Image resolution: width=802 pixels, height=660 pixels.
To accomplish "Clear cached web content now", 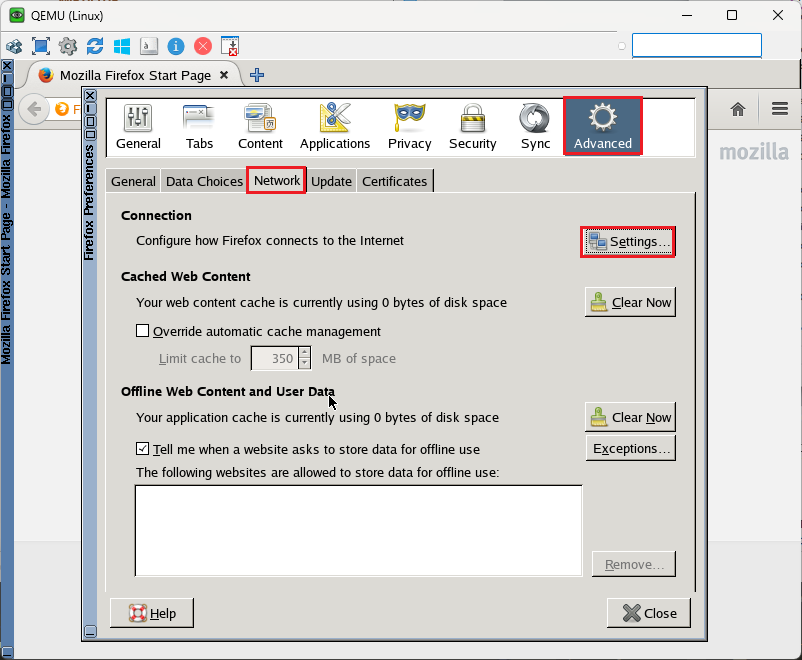I will [630, 302].
